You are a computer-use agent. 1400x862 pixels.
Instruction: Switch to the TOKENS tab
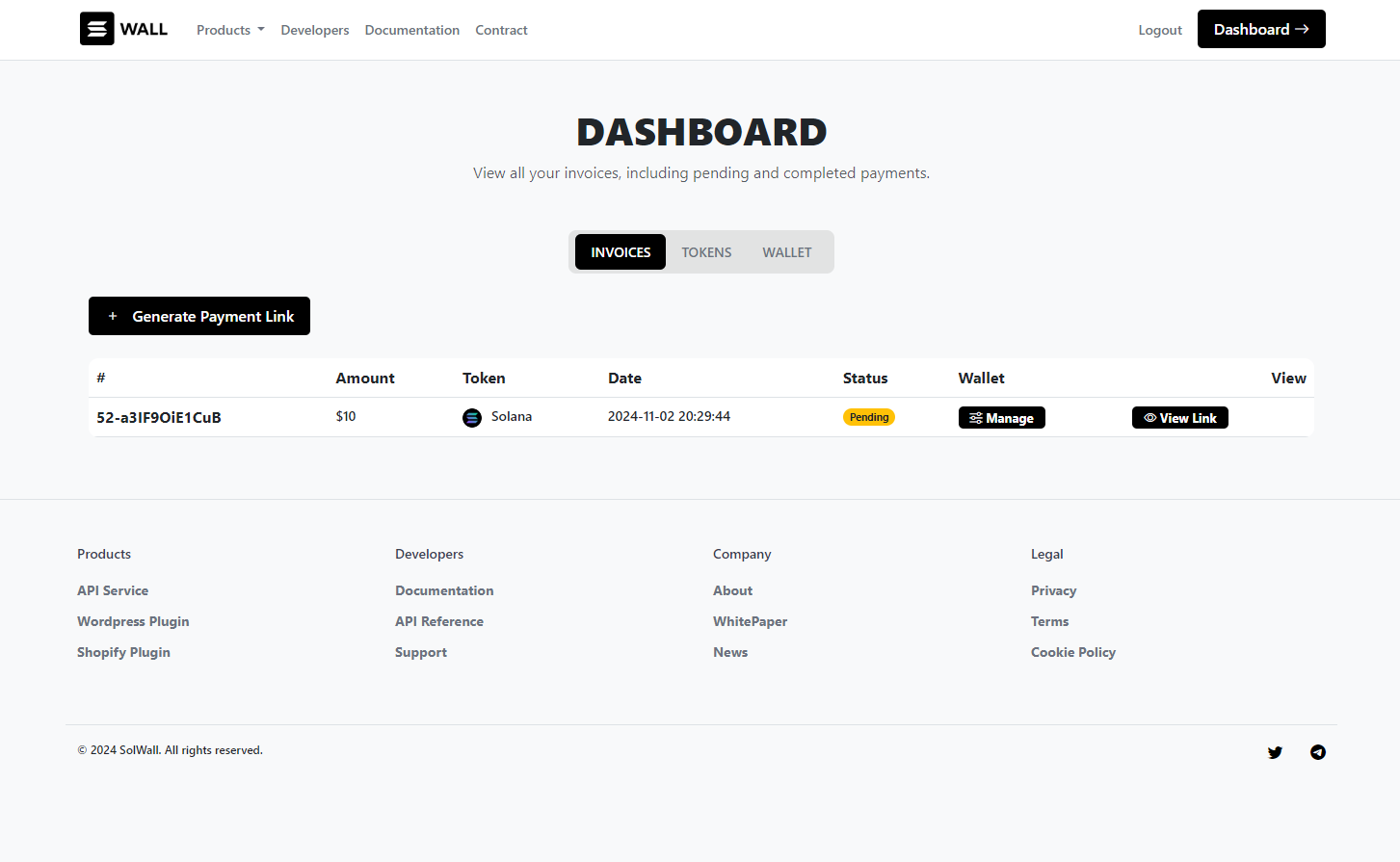(706, 252)
